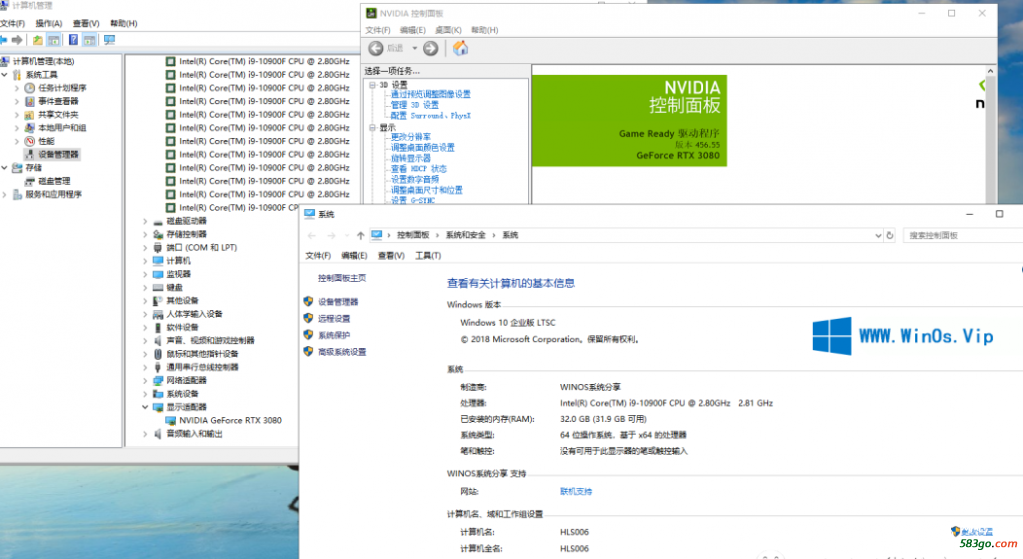
Task: Select 计算机管理(本地) root node
Action: [x=43, y=61]
